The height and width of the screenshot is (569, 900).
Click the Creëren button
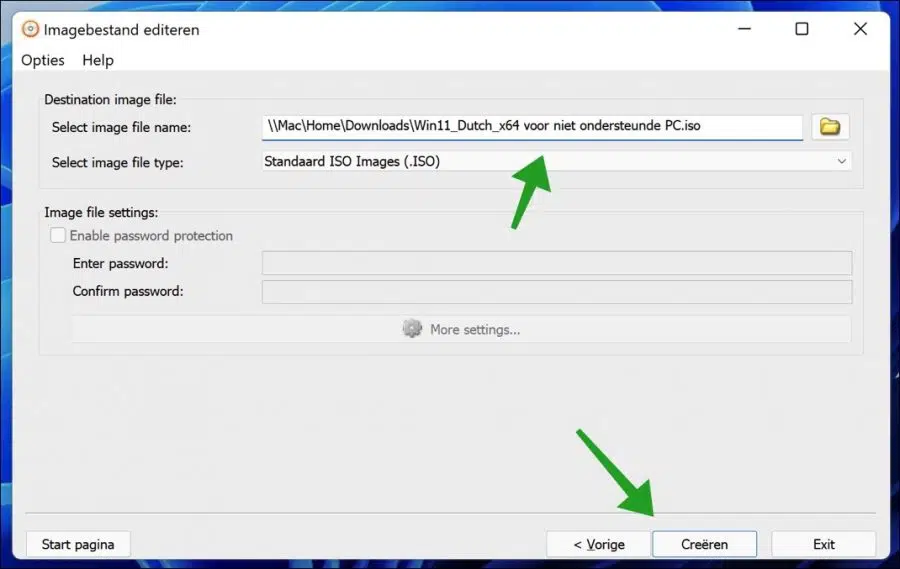tap(704, 544)
